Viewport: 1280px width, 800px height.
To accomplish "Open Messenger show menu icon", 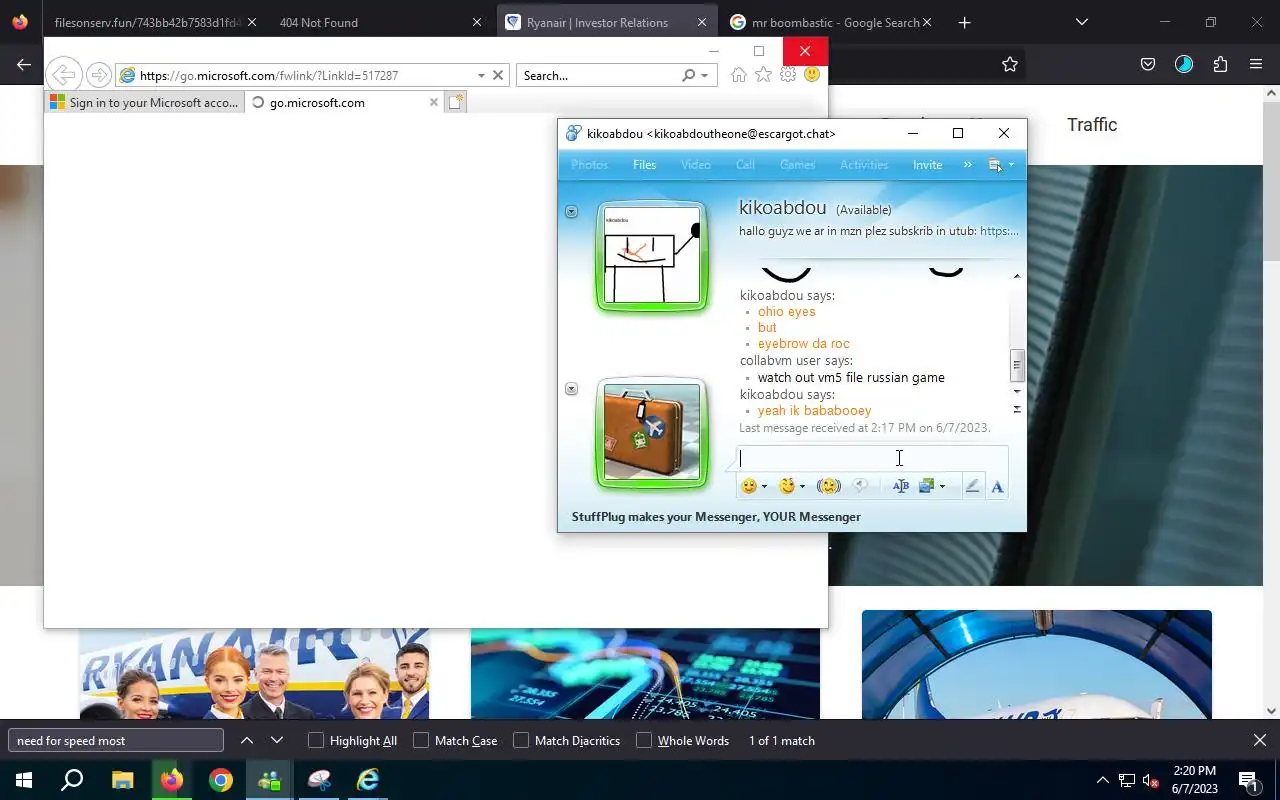I will click(x=996, y=165).
